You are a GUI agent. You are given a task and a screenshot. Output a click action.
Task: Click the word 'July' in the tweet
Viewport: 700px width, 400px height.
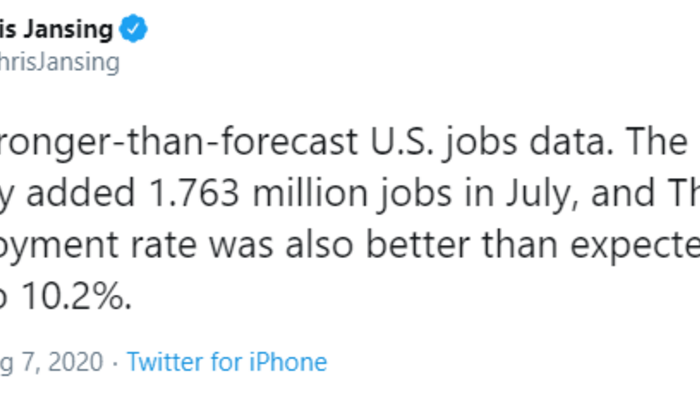pyautogui.click(x=545, y=194)
